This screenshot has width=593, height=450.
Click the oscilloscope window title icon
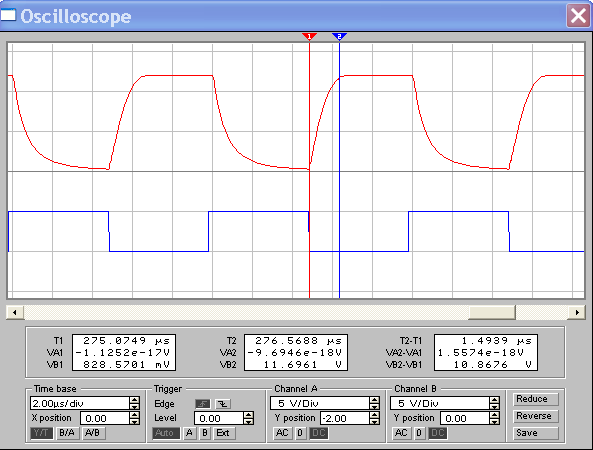coord(8,15)
